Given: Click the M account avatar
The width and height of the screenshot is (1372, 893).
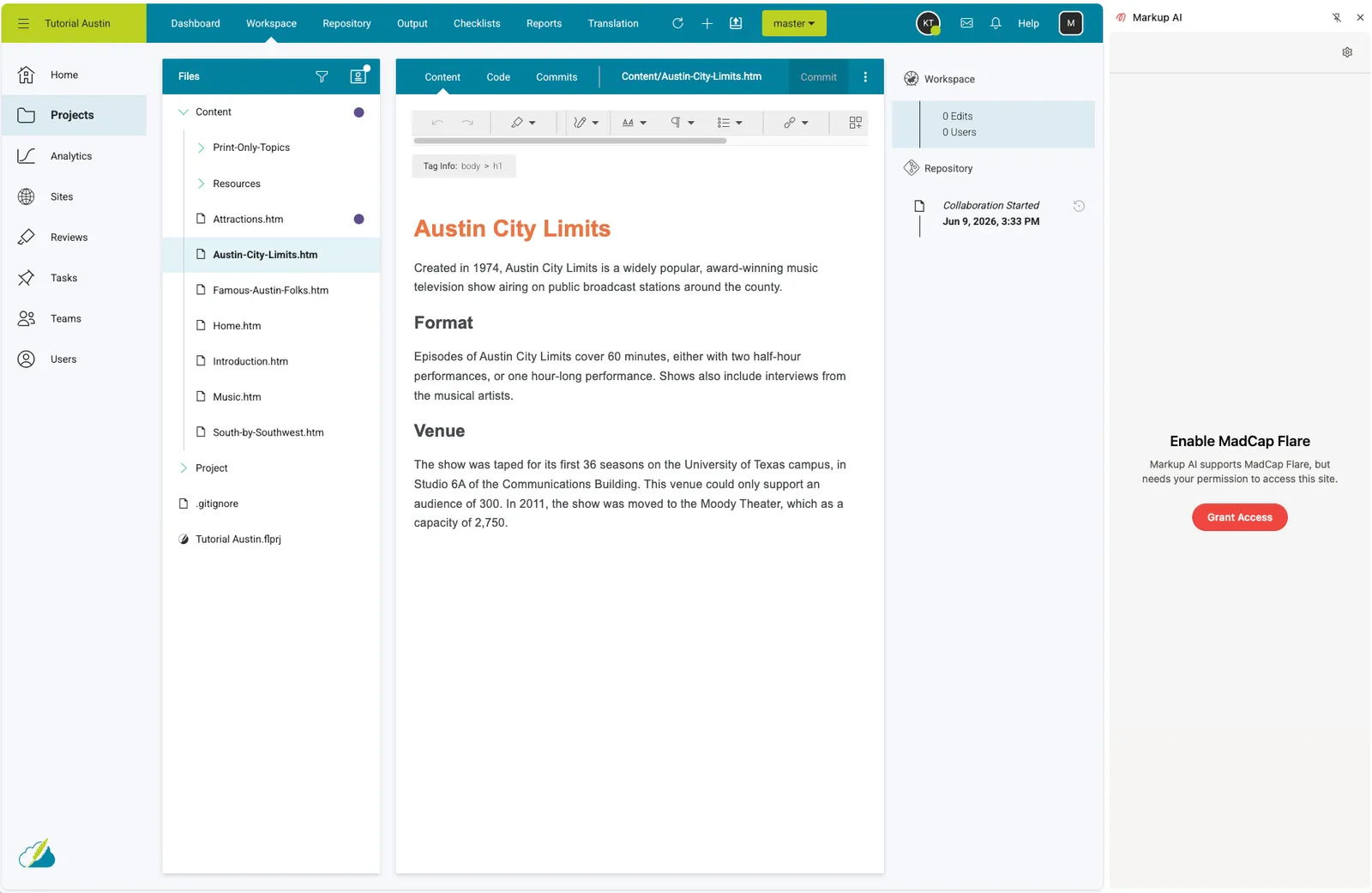Looking at the screenshot, I should [x=1071, y=23].
